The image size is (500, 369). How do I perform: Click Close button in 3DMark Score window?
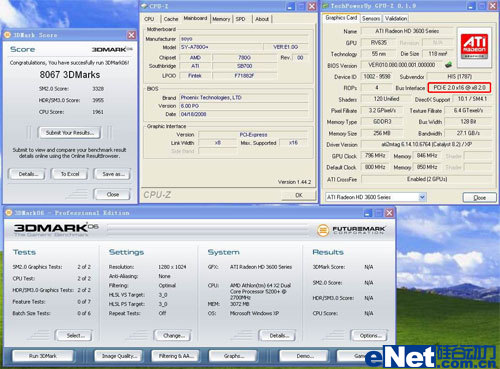112,194
